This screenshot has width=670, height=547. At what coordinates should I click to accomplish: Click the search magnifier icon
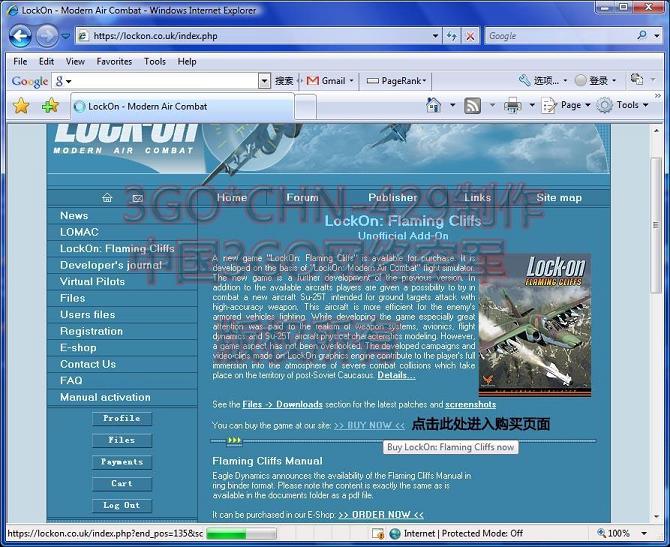[x=642, y=35]
